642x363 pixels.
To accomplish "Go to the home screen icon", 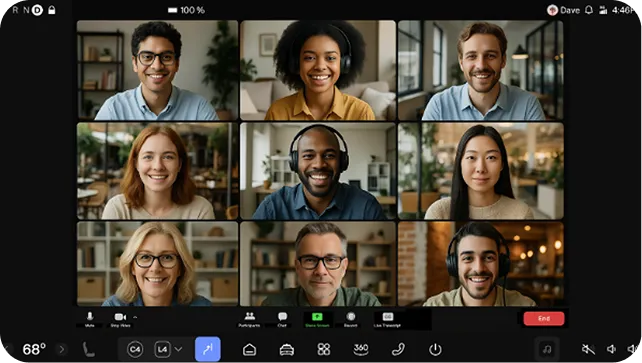I will coord(249,349).
